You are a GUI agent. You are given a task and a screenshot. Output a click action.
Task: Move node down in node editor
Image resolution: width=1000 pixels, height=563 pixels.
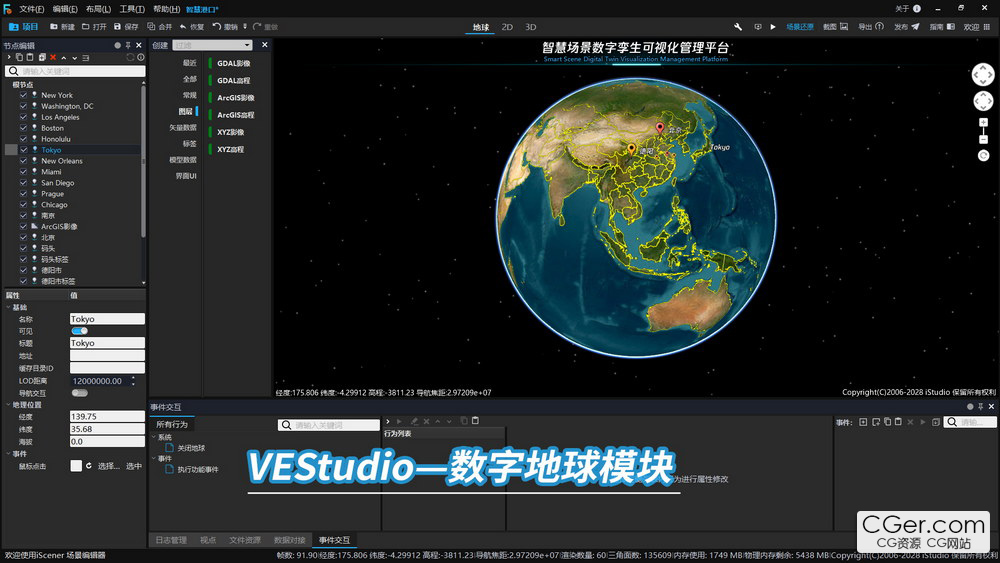[x=75, y=57]
